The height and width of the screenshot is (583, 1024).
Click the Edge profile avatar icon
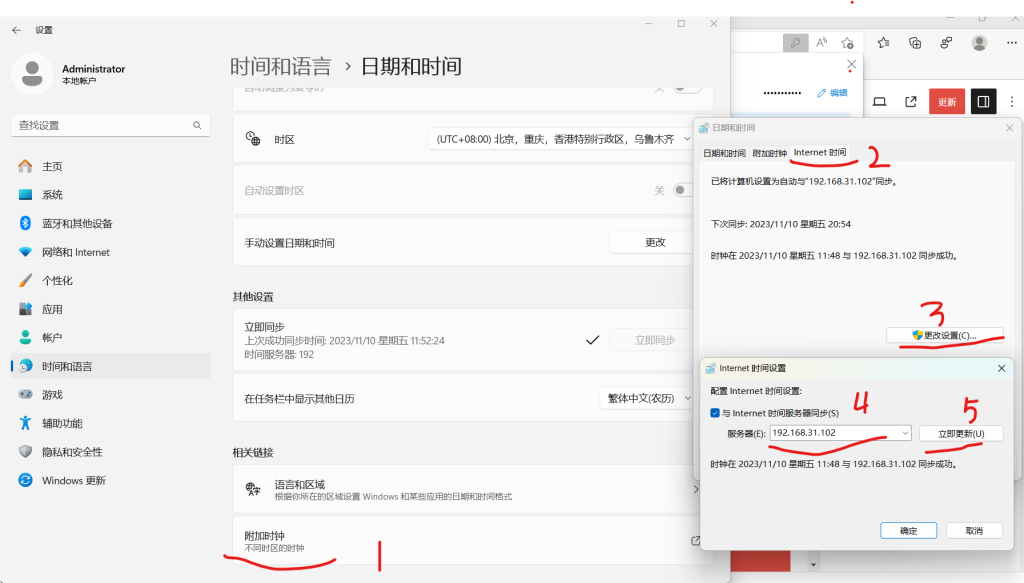click(979, 43)
